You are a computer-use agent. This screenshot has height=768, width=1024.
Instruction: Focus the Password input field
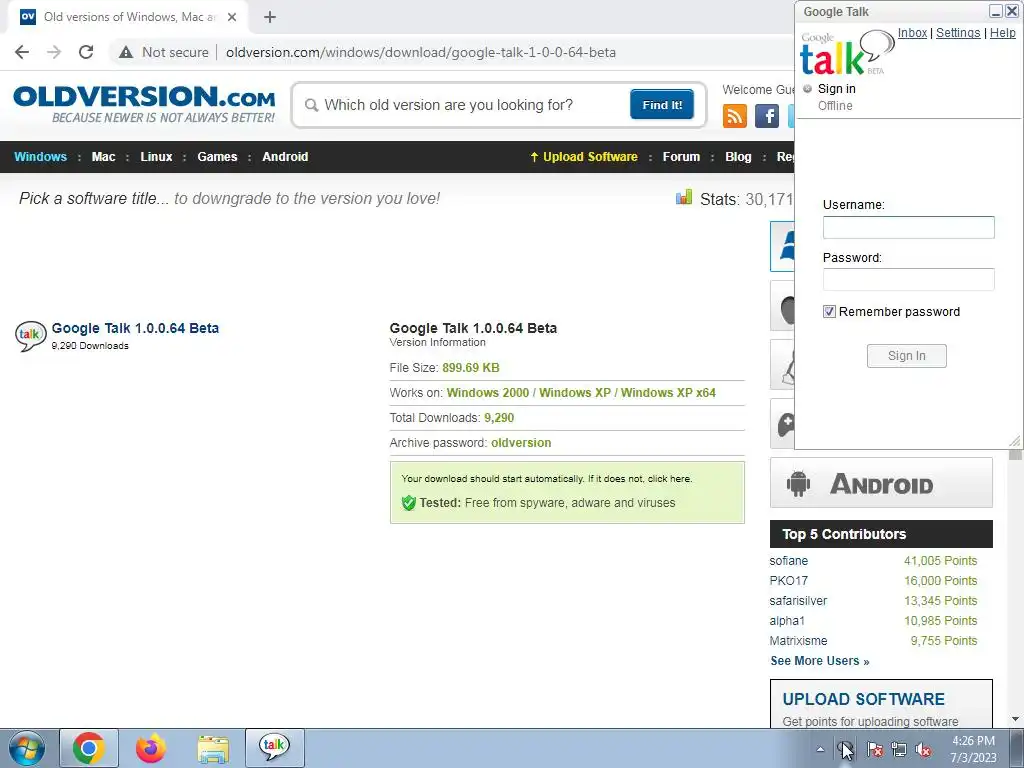pyautogui.click(x=908, y=280)
